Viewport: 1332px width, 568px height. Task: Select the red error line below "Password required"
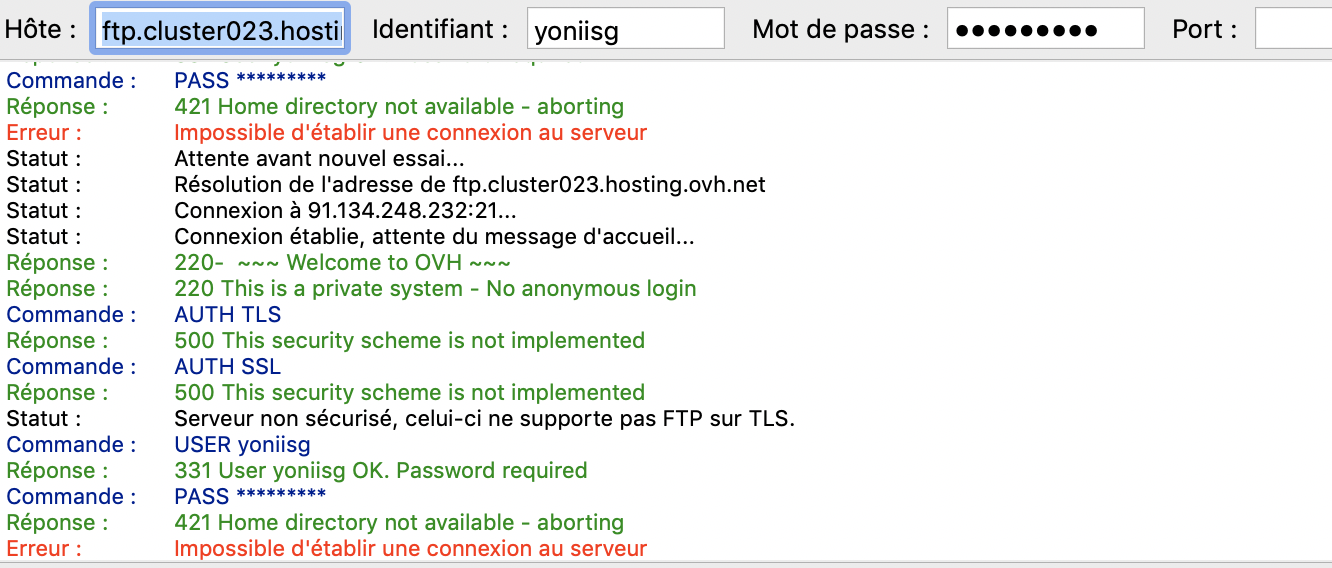click(410, 549)
